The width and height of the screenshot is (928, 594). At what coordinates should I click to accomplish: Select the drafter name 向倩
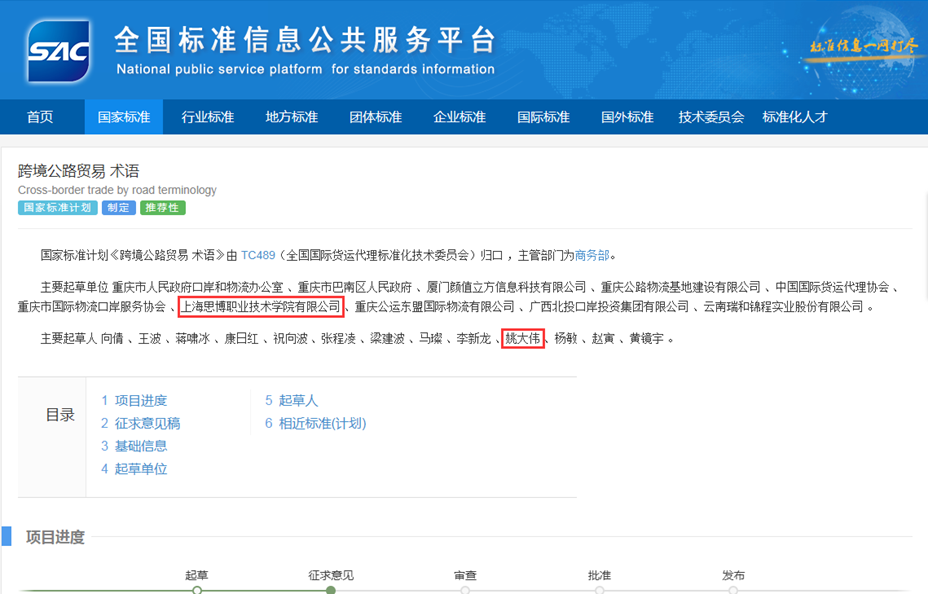pos(112,338)
